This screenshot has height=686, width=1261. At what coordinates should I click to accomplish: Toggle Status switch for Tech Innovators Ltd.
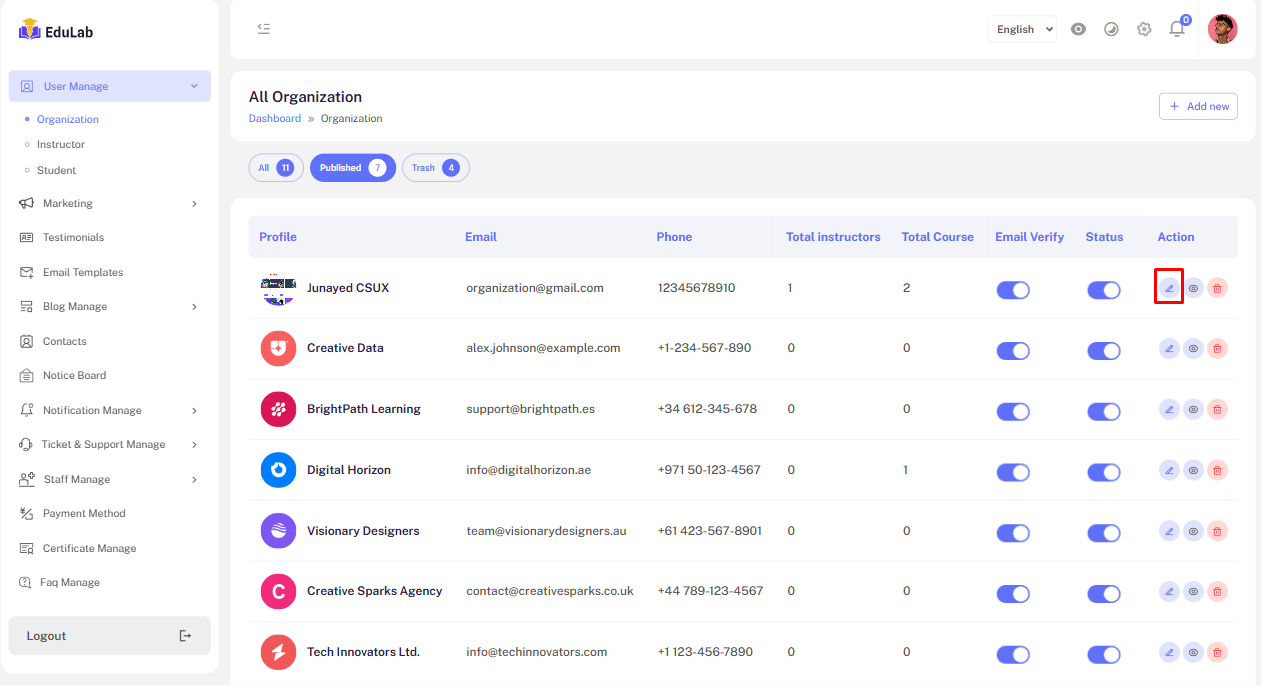coord(1104,654)
